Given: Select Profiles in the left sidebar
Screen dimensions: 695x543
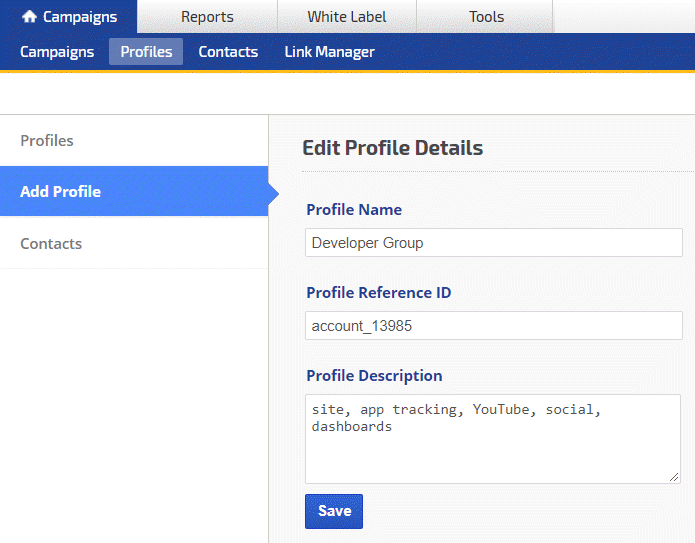Looking at the screenshot, I should pyautogui.click(x=47, y=141).
